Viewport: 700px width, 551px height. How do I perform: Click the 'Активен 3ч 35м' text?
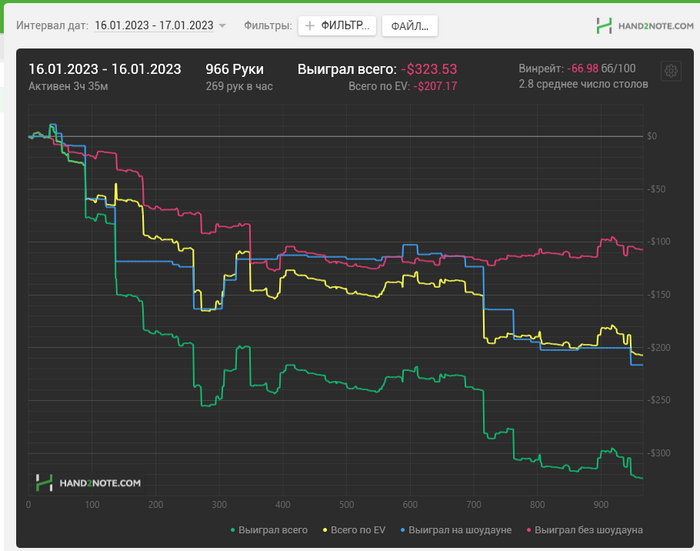coord(68,86)
